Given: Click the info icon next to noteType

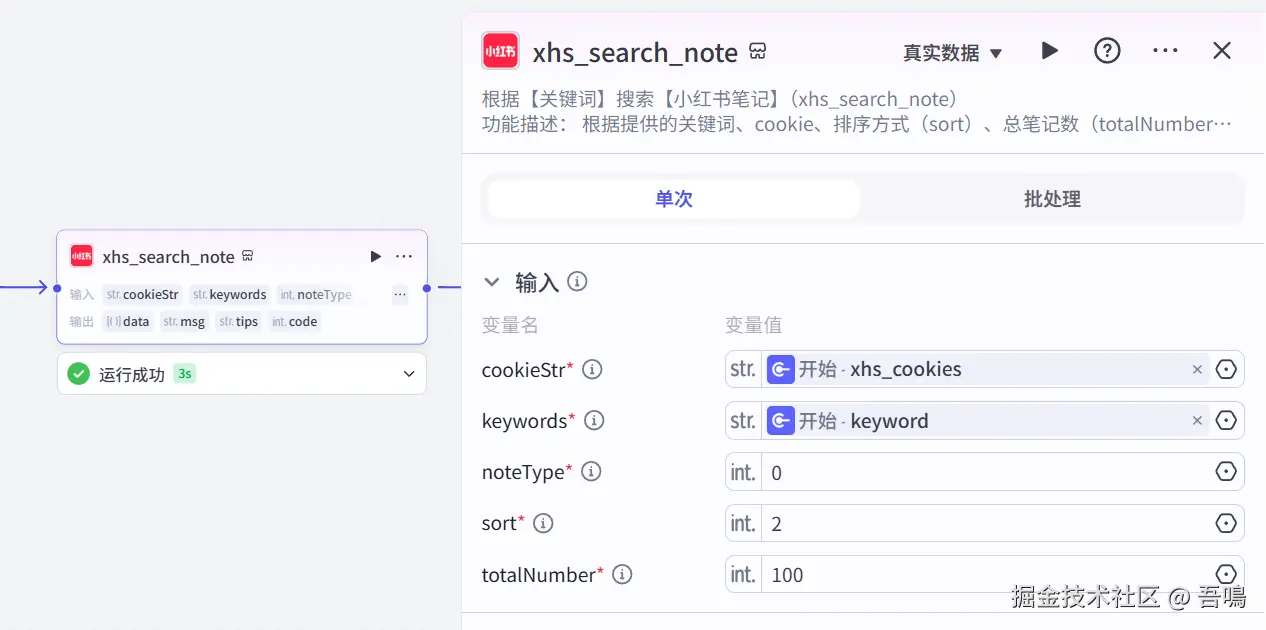Looking at the screenshot, I should 591,471.
